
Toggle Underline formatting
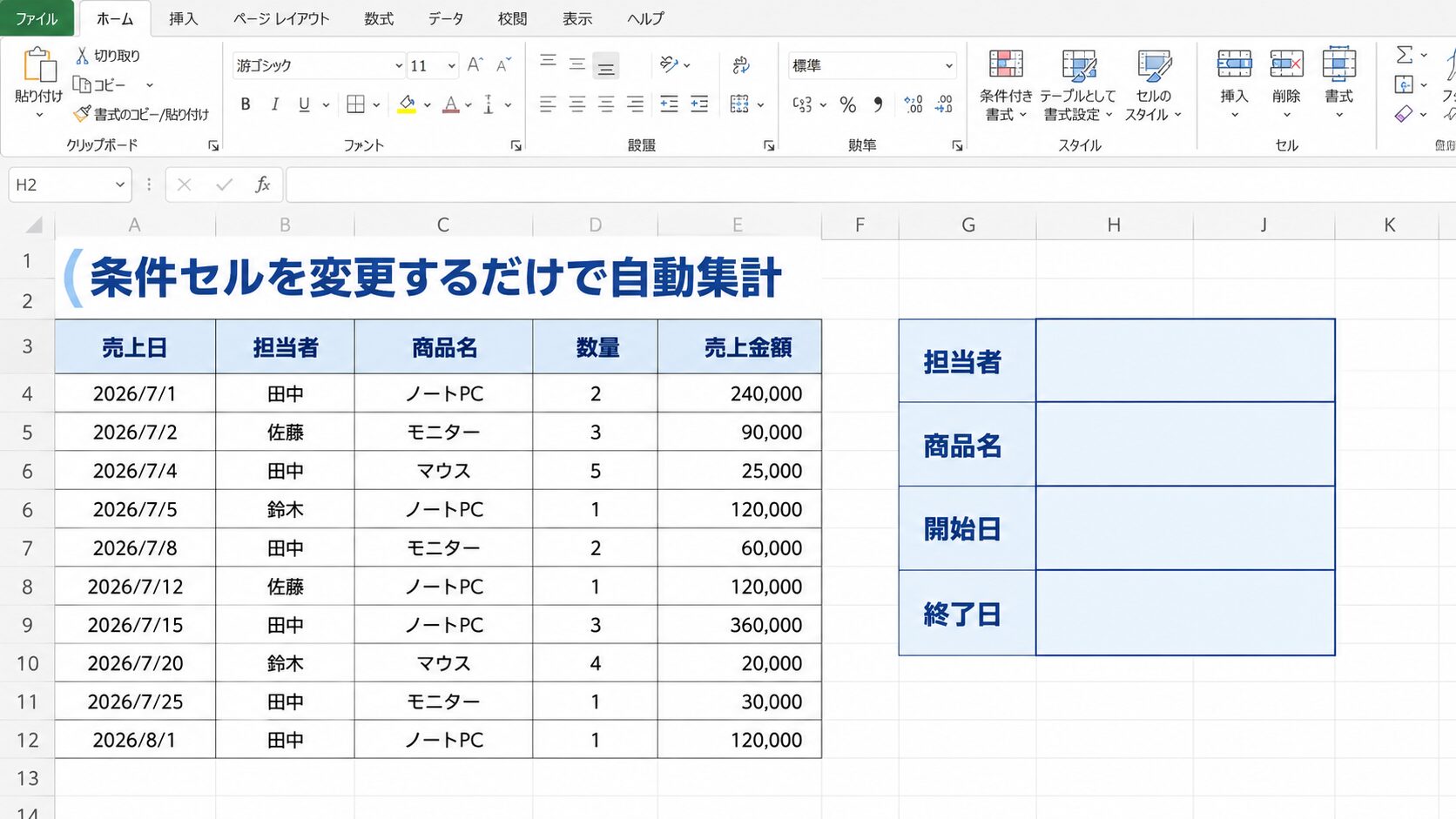tap(304, 104)
